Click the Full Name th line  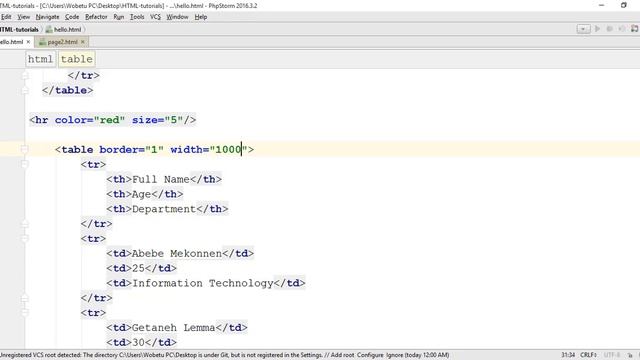pos(164,179)
